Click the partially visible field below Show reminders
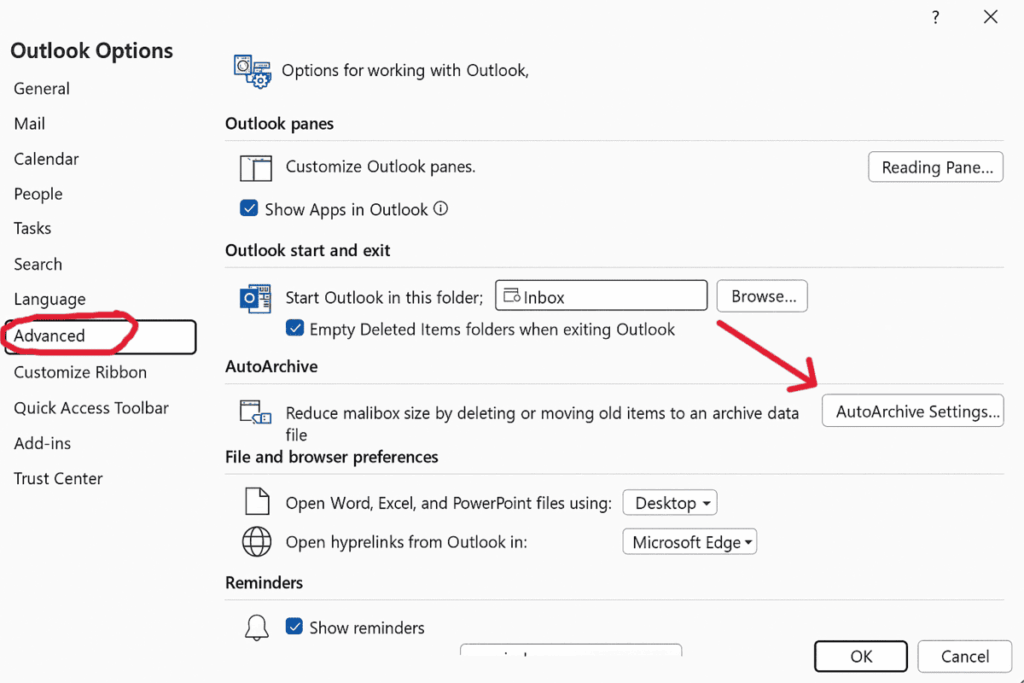Image resolution: width=1024 pixels, height=683 pixels. (571, 650)
